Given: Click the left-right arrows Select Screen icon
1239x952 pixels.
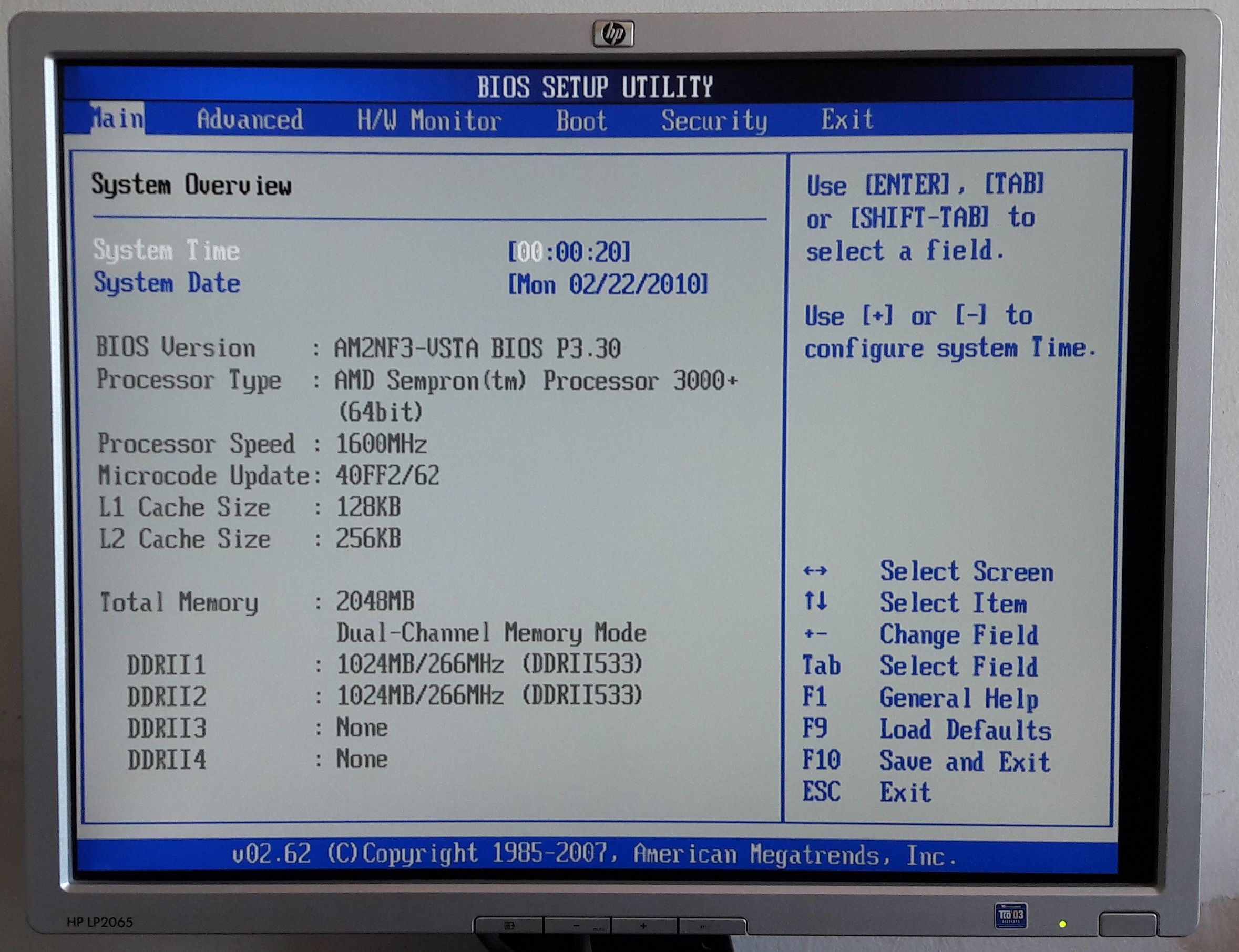Looking at the screenshot, I should coord(815,571).
